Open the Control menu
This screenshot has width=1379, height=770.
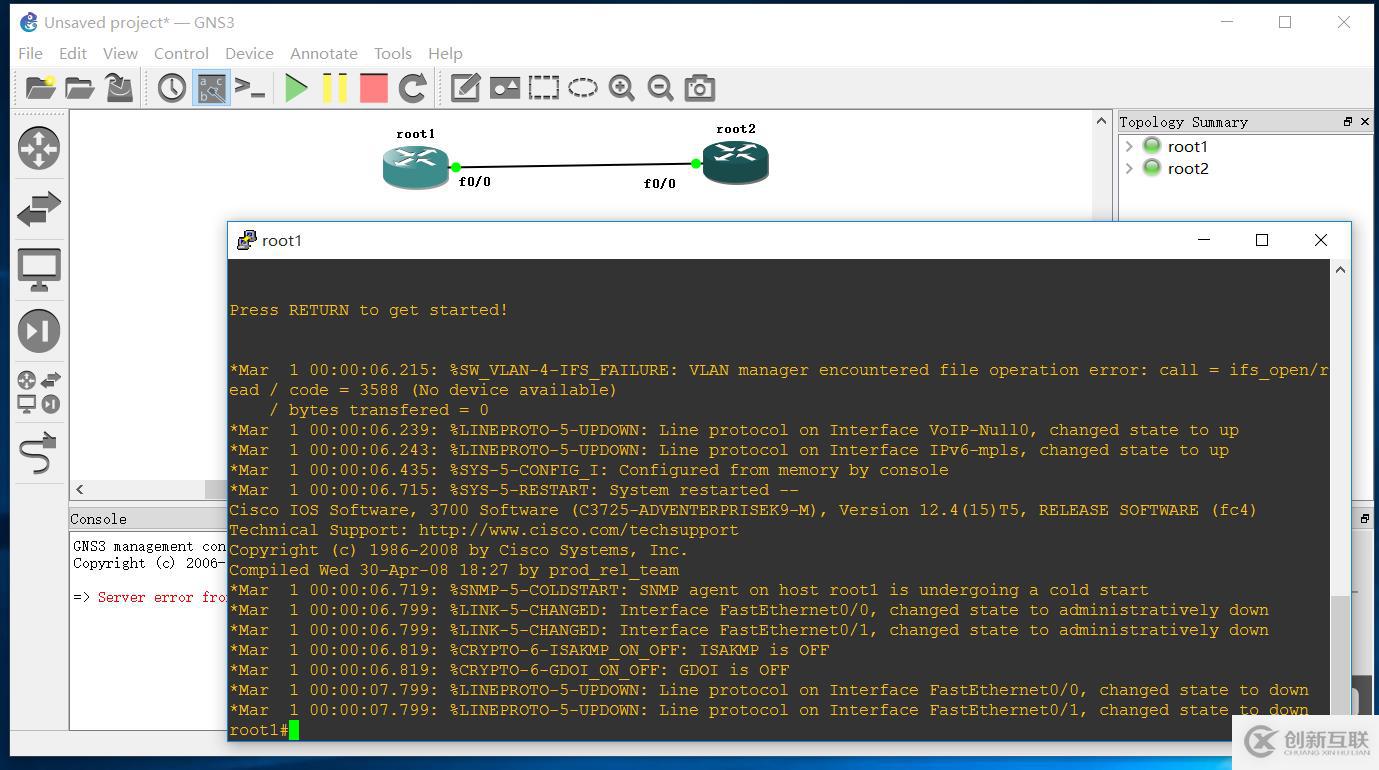point(181,53)
